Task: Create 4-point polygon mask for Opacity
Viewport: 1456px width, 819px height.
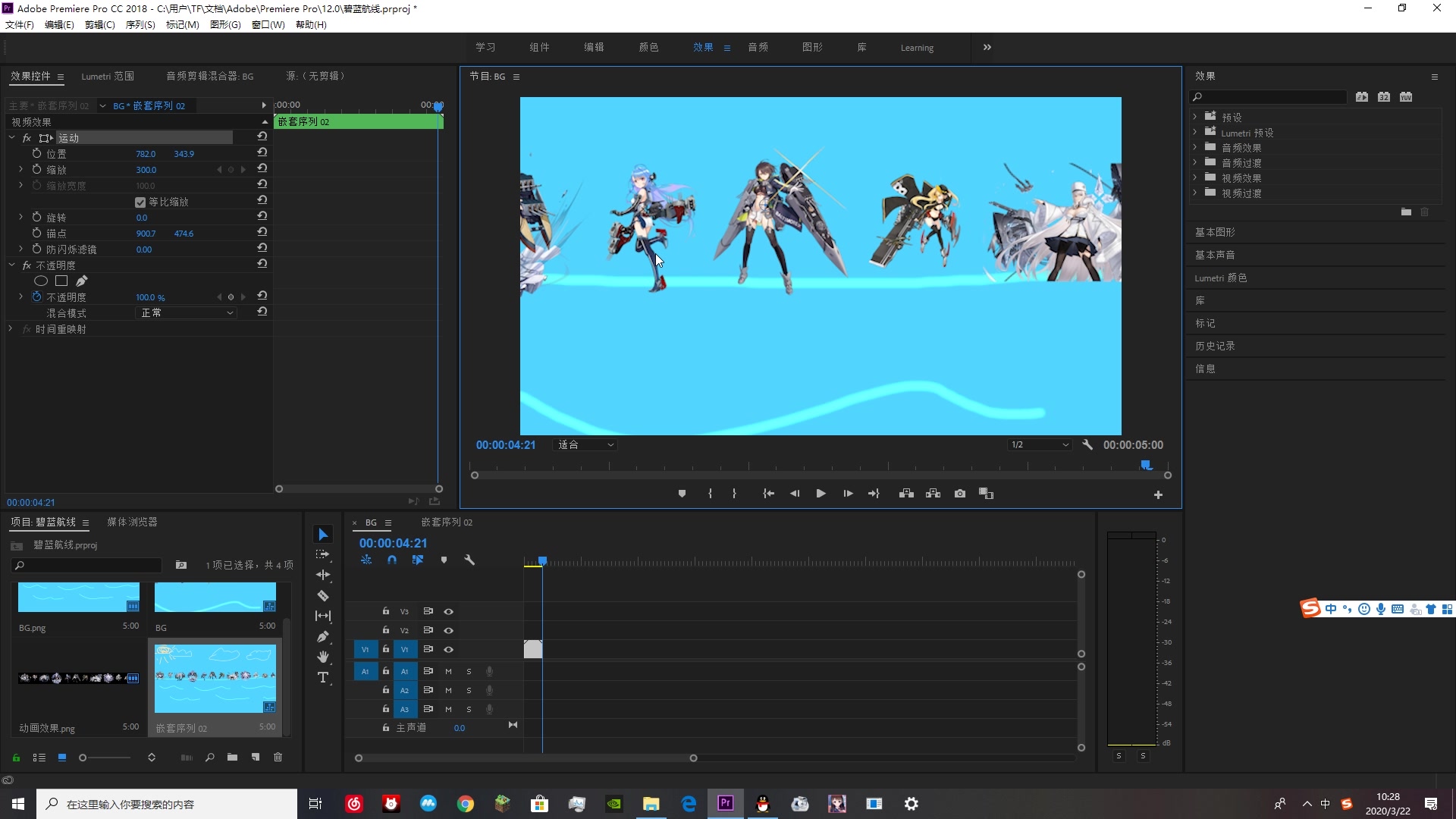Action: coord(61,281)
